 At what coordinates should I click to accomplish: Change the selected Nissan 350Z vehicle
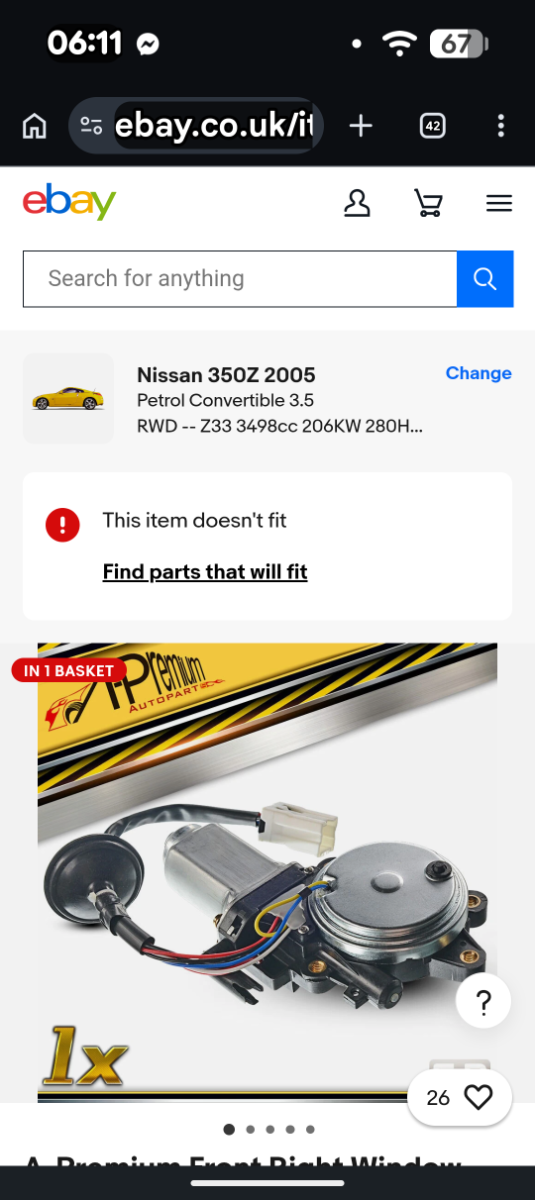coord(478,373)
